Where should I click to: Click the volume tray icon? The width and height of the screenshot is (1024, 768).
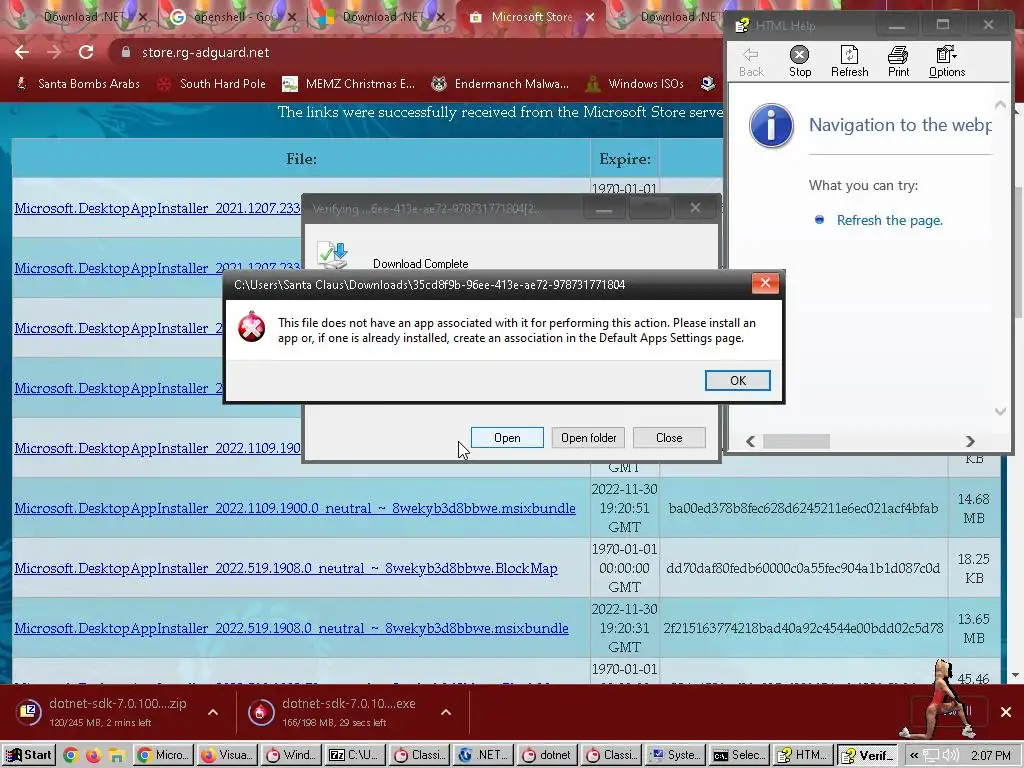coord(951,756)
